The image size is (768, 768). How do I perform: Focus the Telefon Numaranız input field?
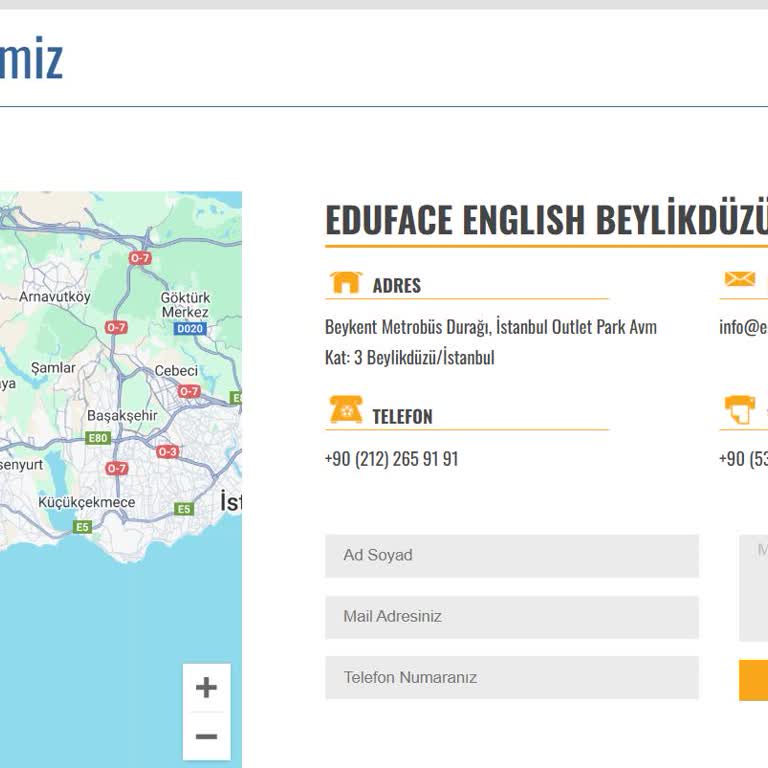(x=512, y=677)
